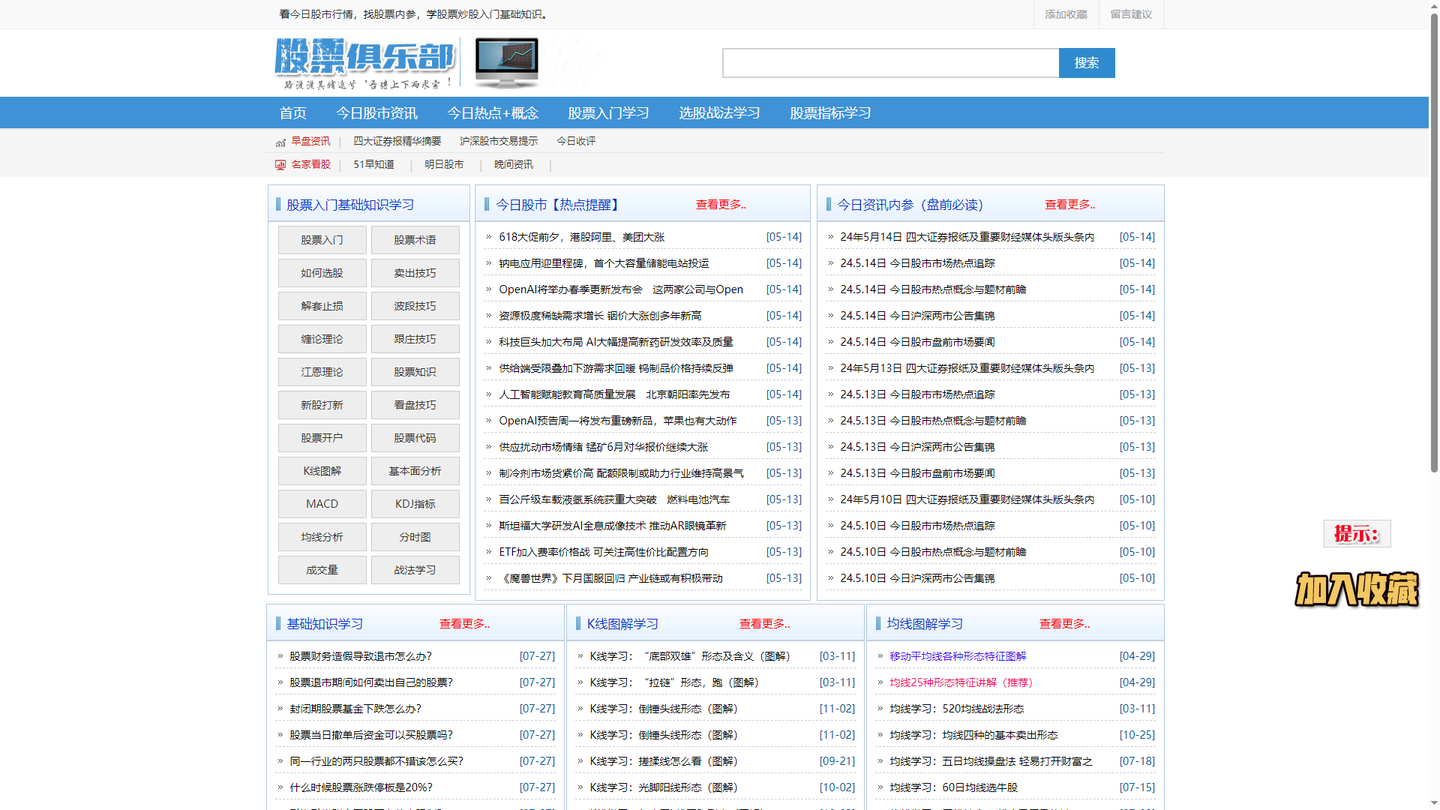Click 添加收藏 in top bar

point(1066,14)
